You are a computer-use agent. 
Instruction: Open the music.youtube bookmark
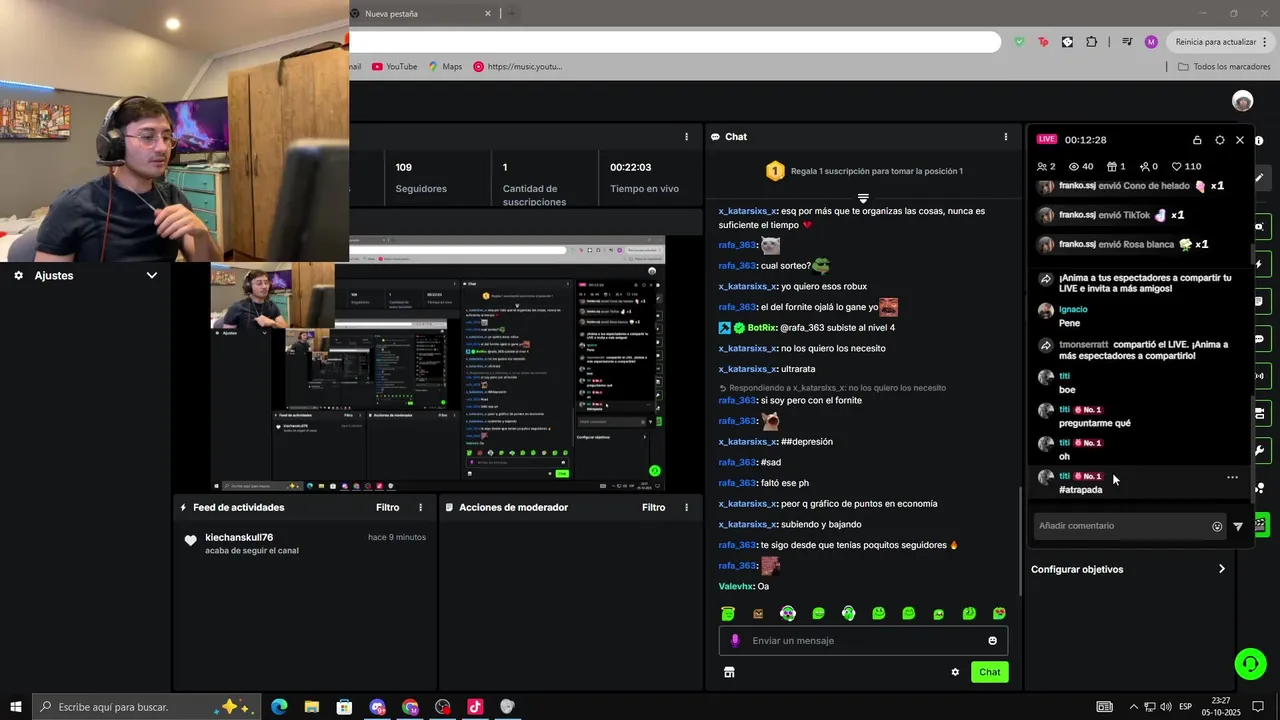(518, 67)
